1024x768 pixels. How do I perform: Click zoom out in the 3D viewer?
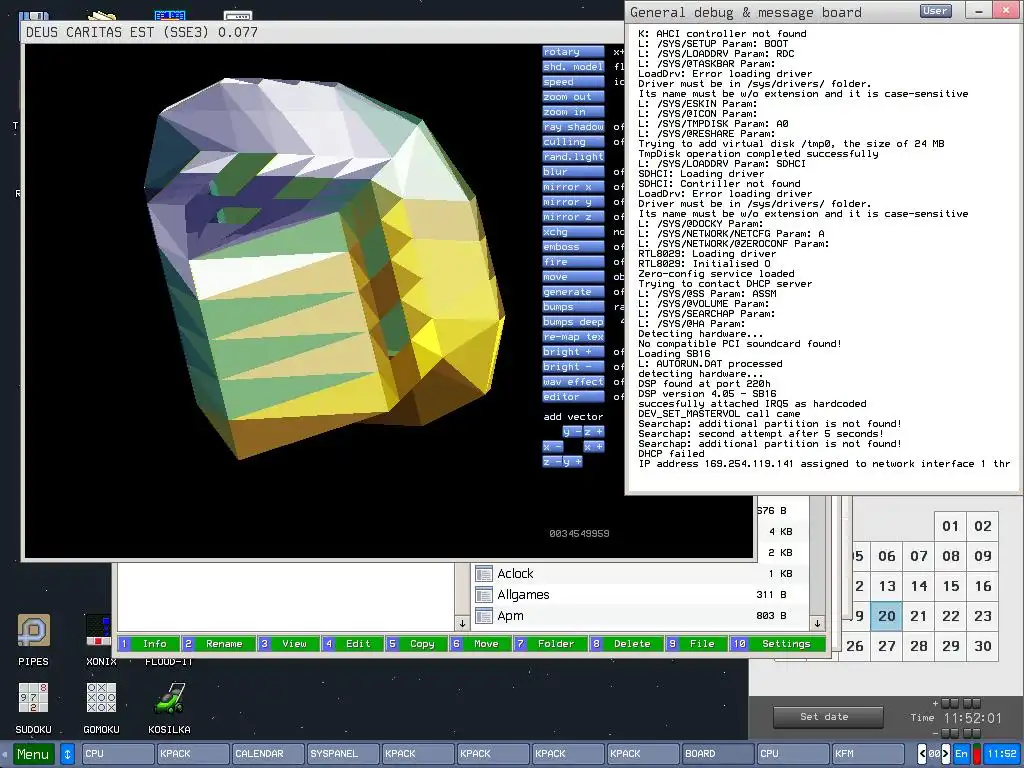click(573, 97)
